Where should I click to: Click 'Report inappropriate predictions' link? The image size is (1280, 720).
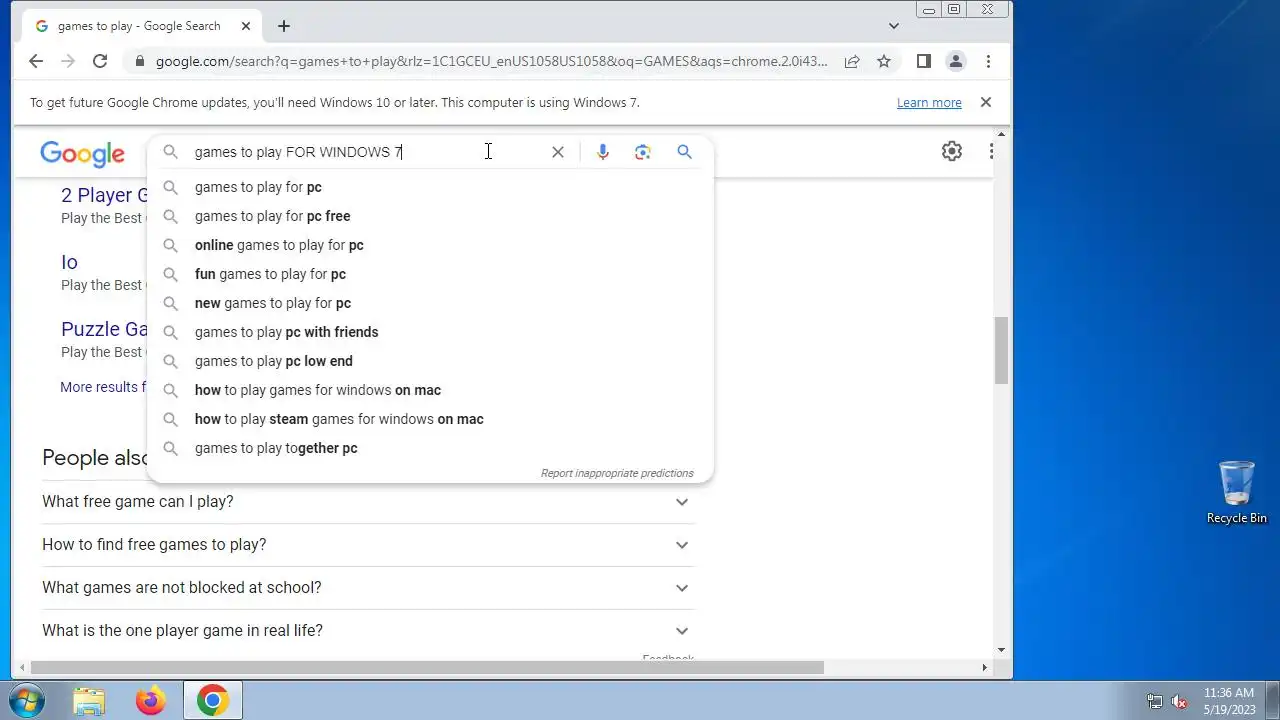[617, 473]
